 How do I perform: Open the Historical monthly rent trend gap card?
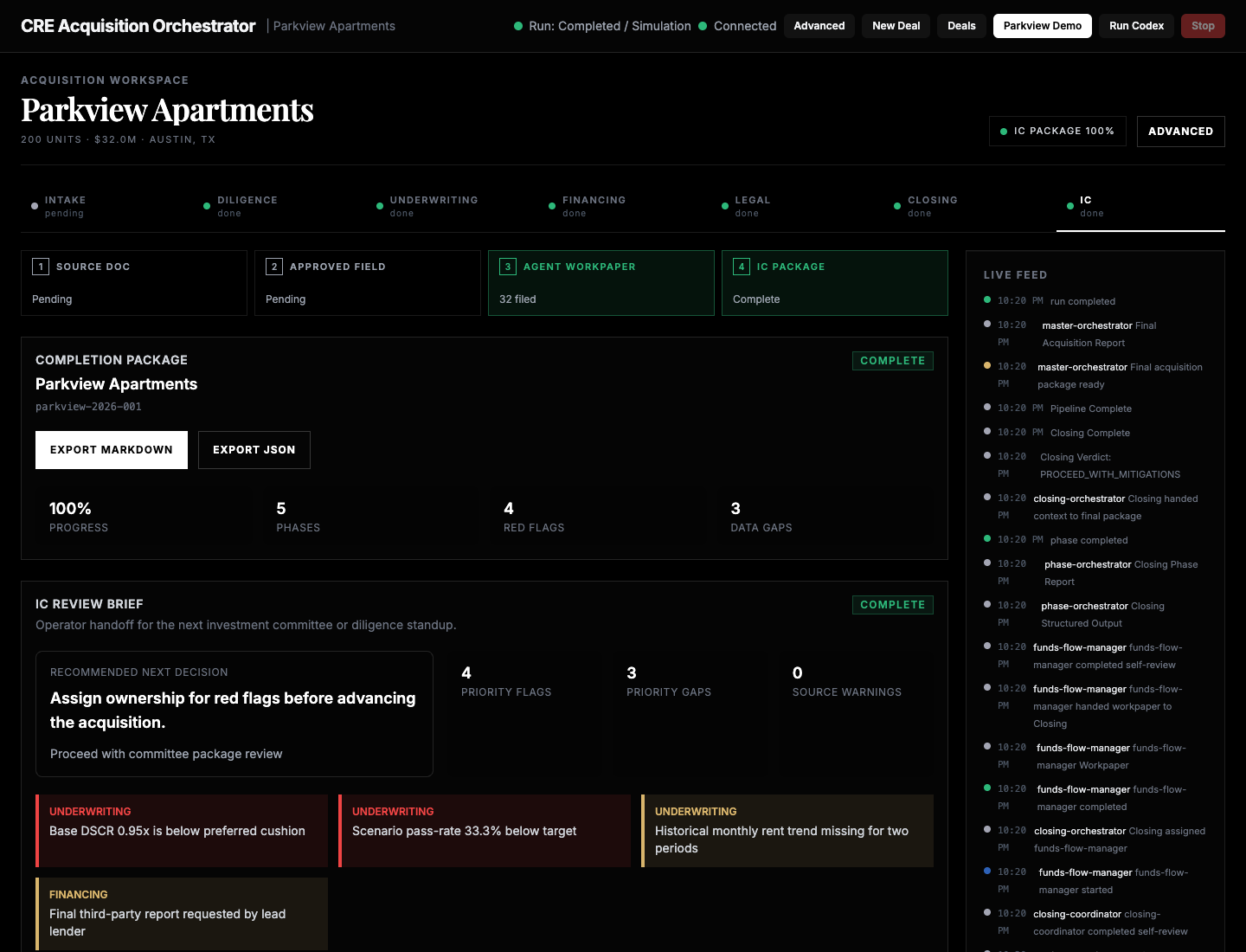(x=787, y=831)
